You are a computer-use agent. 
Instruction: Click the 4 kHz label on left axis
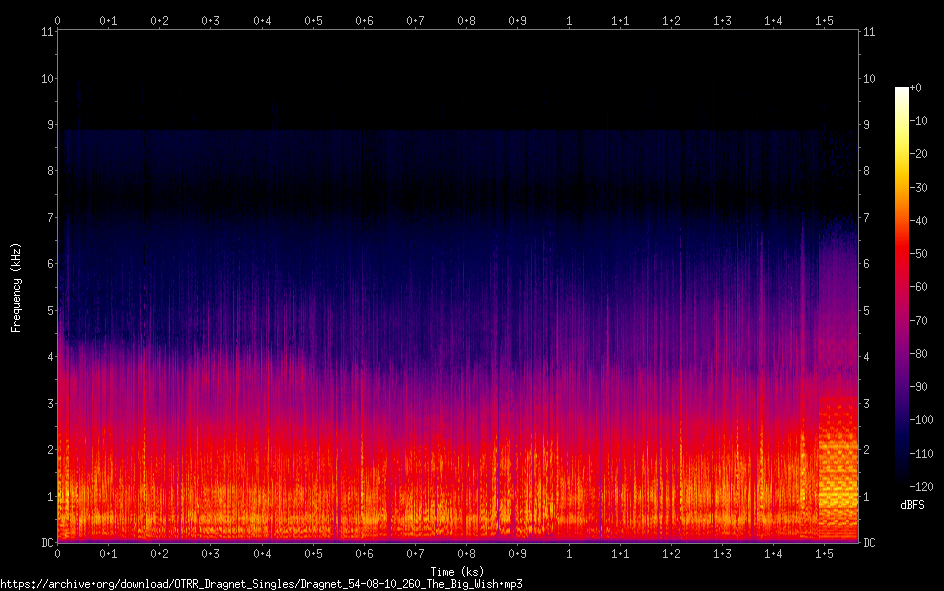click(49, 357)
